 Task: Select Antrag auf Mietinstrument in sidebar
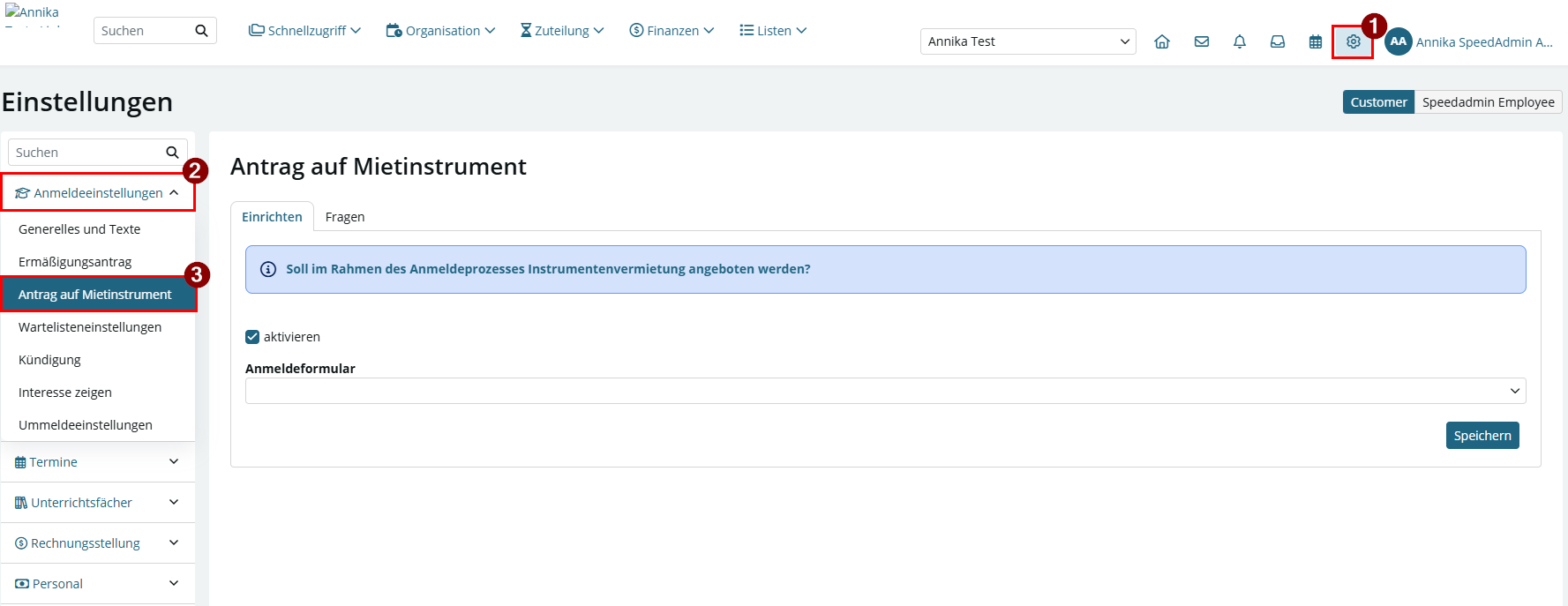[x=98, y=295]
